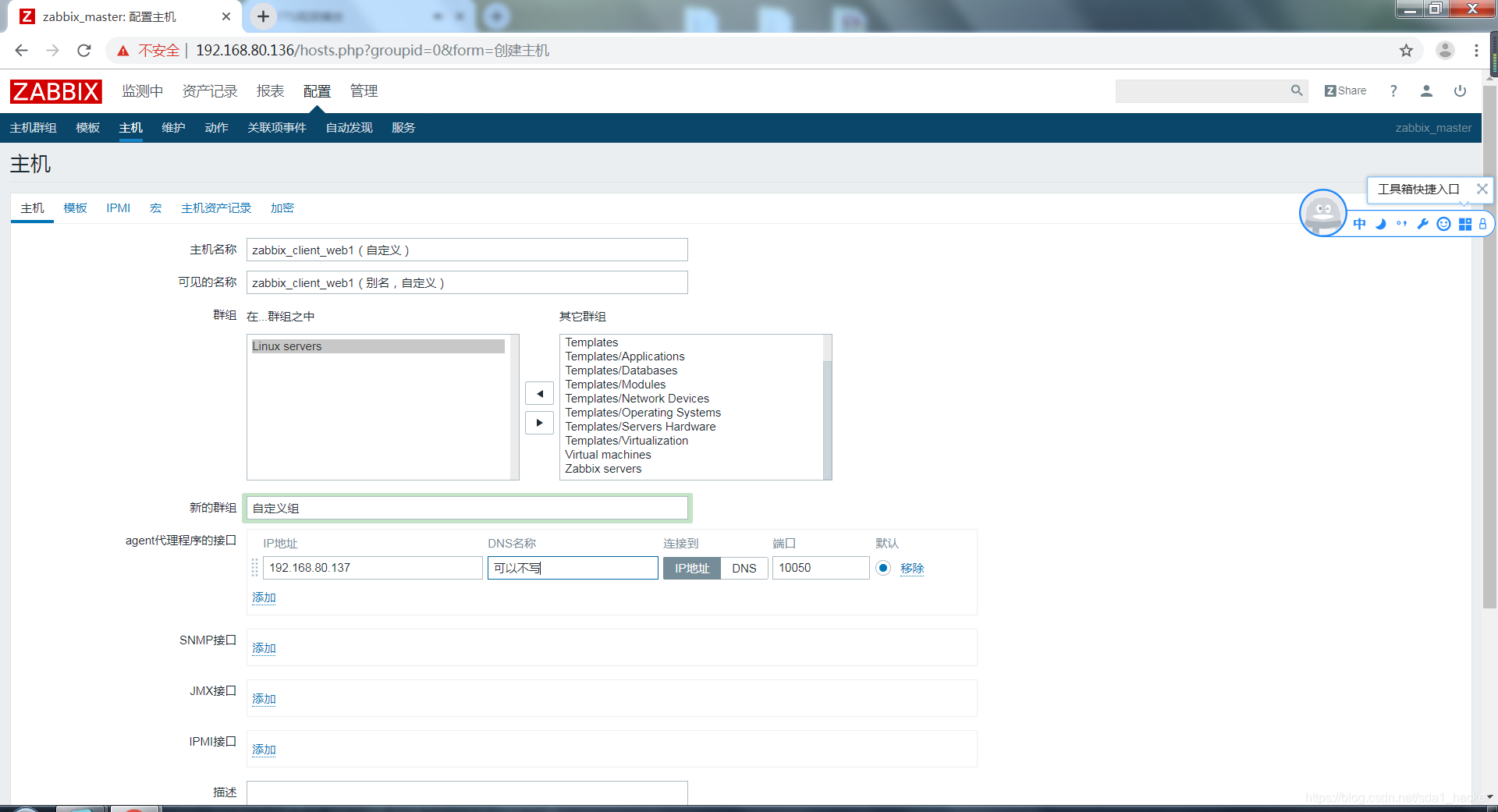
Task: Click 添加 under agent interface
Action: [264, 597]
